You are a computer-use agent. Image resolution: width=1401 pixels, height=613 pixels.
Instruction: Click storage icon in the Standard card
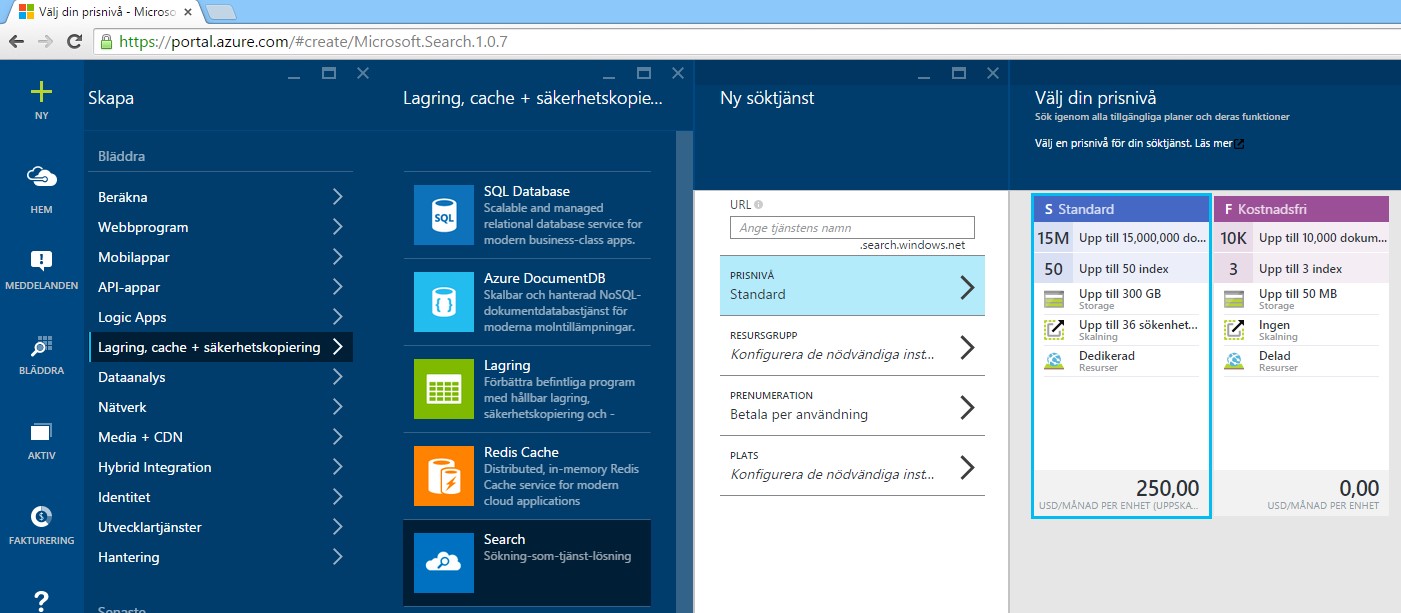click(x=1055, y=299)
